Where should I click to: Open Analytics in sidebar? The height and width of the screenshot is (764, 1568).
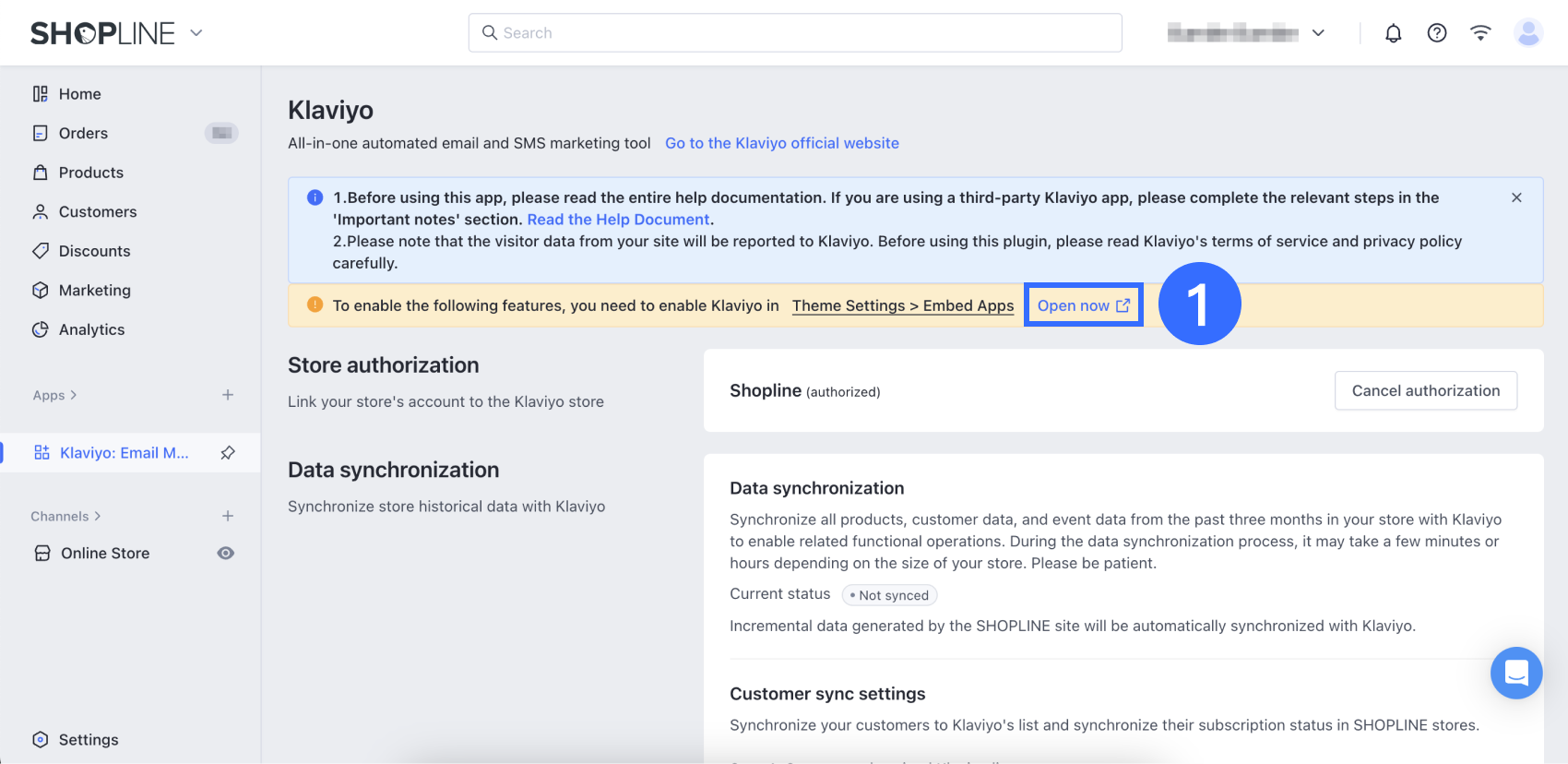point(91,330)
